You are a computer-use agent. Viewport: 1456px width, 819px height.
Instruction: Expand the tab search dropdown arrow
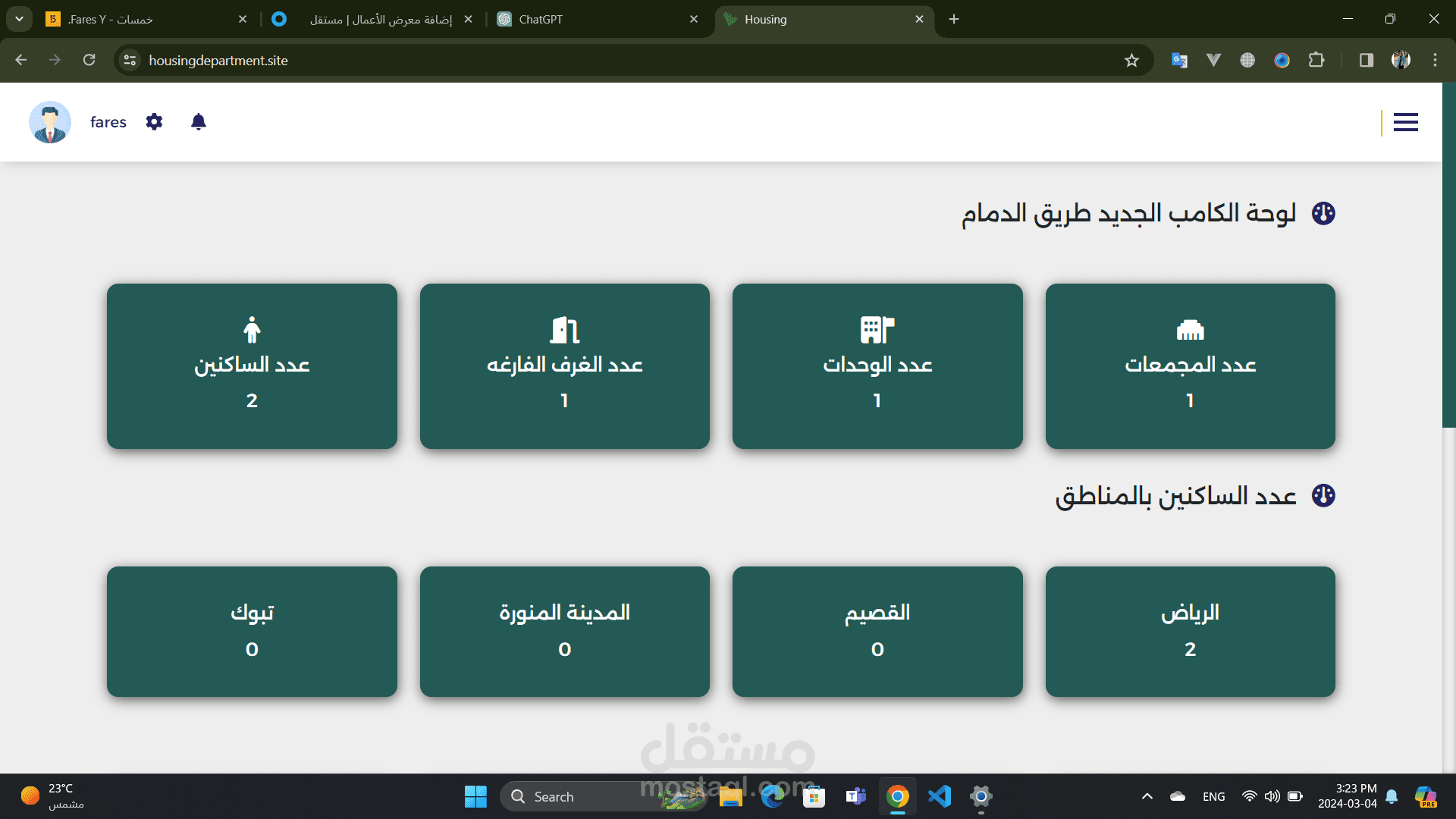tap(19, 19)
